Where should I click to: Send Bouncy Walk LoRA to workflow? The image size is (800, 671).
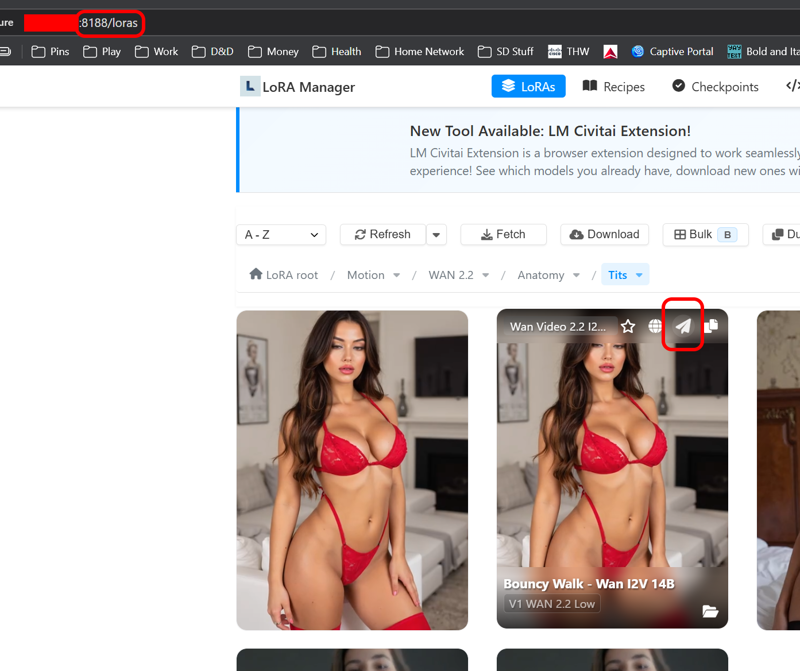tap(683, 326)
